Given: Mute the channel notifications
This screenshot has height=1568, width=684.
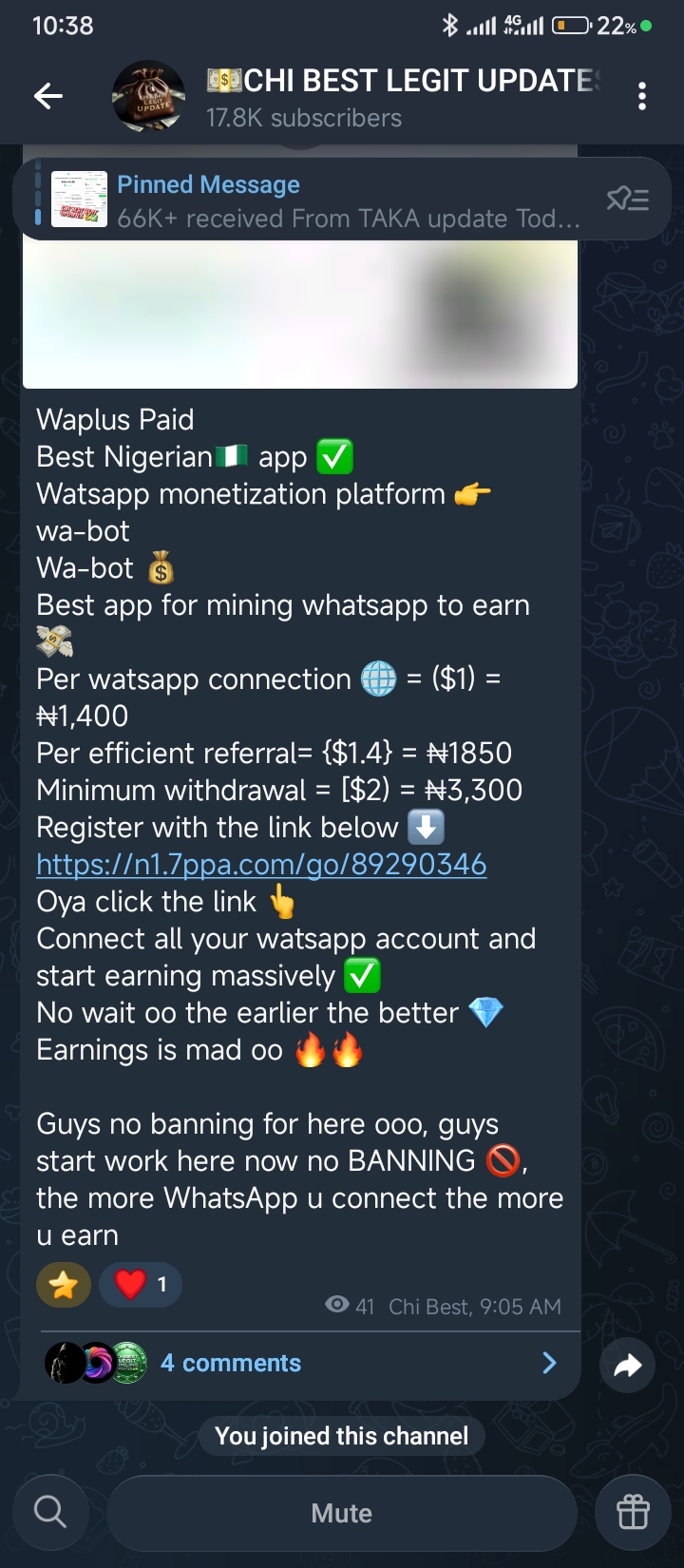Looking at the screenshot, I should pos(342,1512).
